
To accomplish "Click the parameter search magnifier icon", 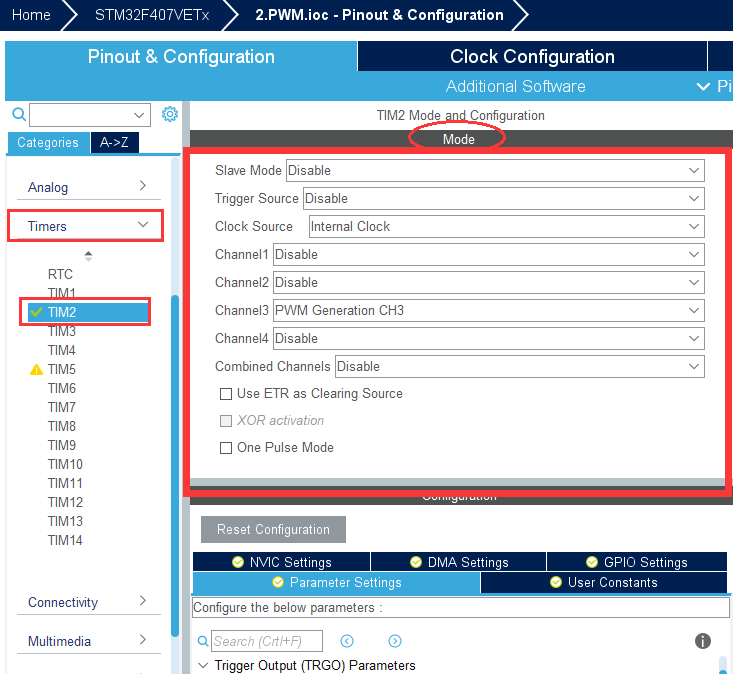I will [x=203, y=641].
